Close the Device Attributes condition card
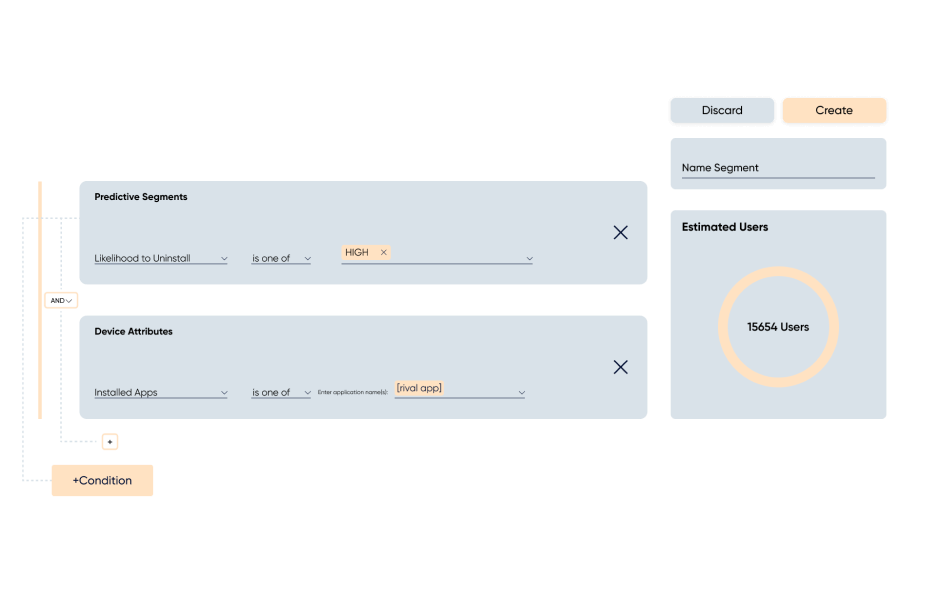Viewport: 937px width, 600px height. [620, 367]
